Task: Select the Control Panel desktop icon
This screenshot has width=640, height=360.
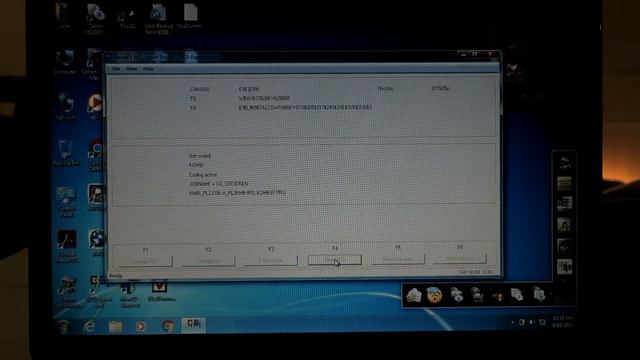Action: click(67, 202)
